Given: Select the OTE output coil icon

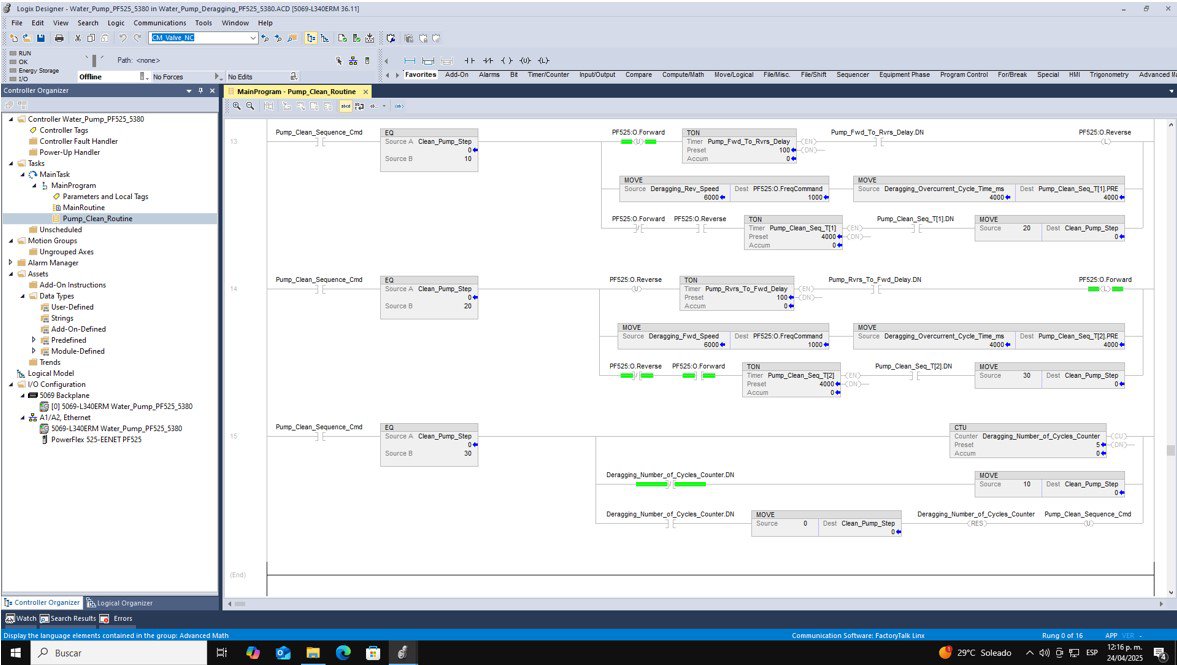Looking at the screenshot, I should point(507,61).
